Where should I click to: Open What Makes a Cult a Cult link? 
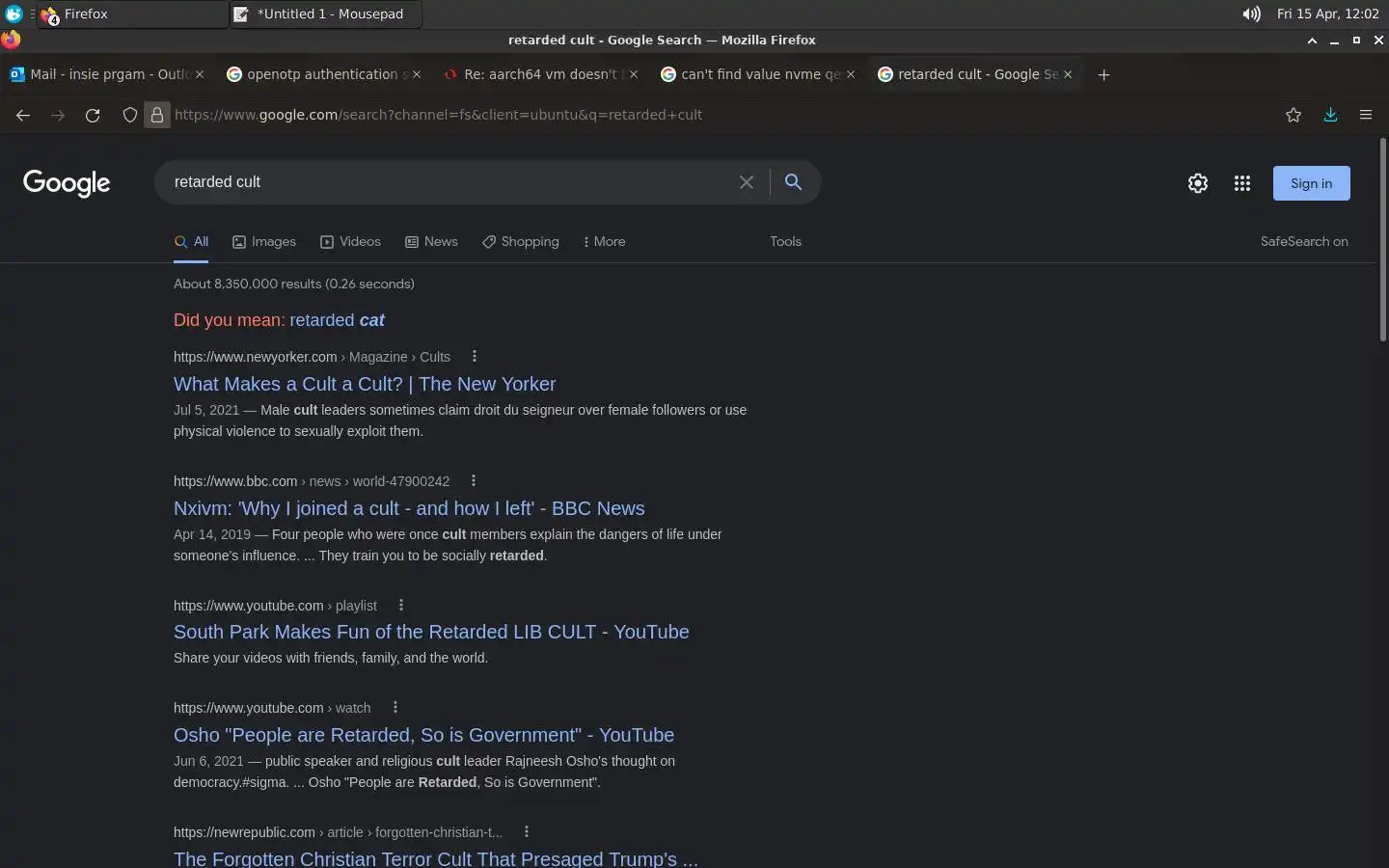pyautogui.click(x=365, y=384)
